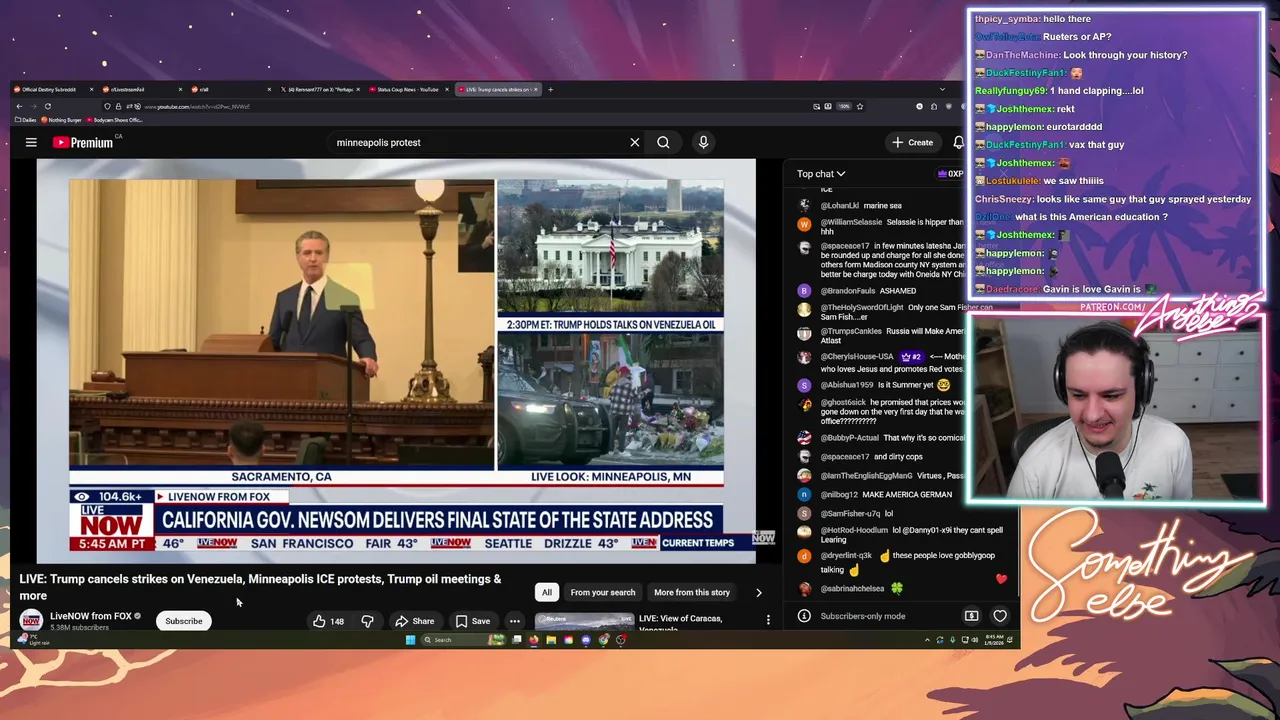1280x720 pixels.
Task: Open LiveNOW from FOX channel avatar
Action: tap(31, 620)
